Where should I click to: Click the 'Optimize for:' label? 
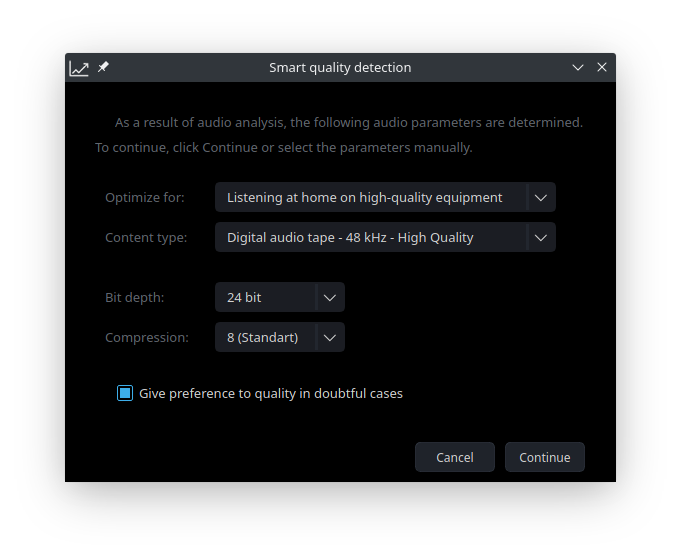(145, 198)
